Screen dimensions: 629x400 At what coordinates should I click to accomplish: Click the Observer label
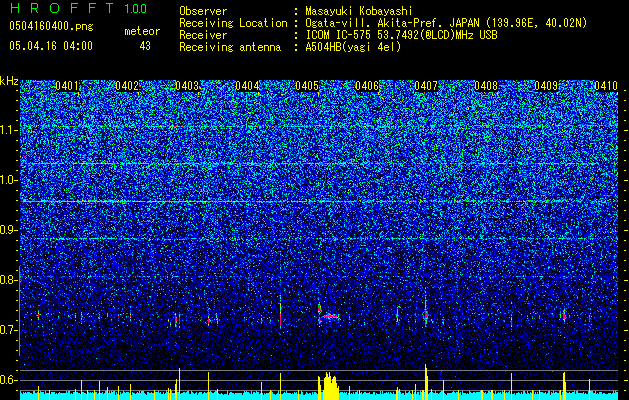point(203,11)
